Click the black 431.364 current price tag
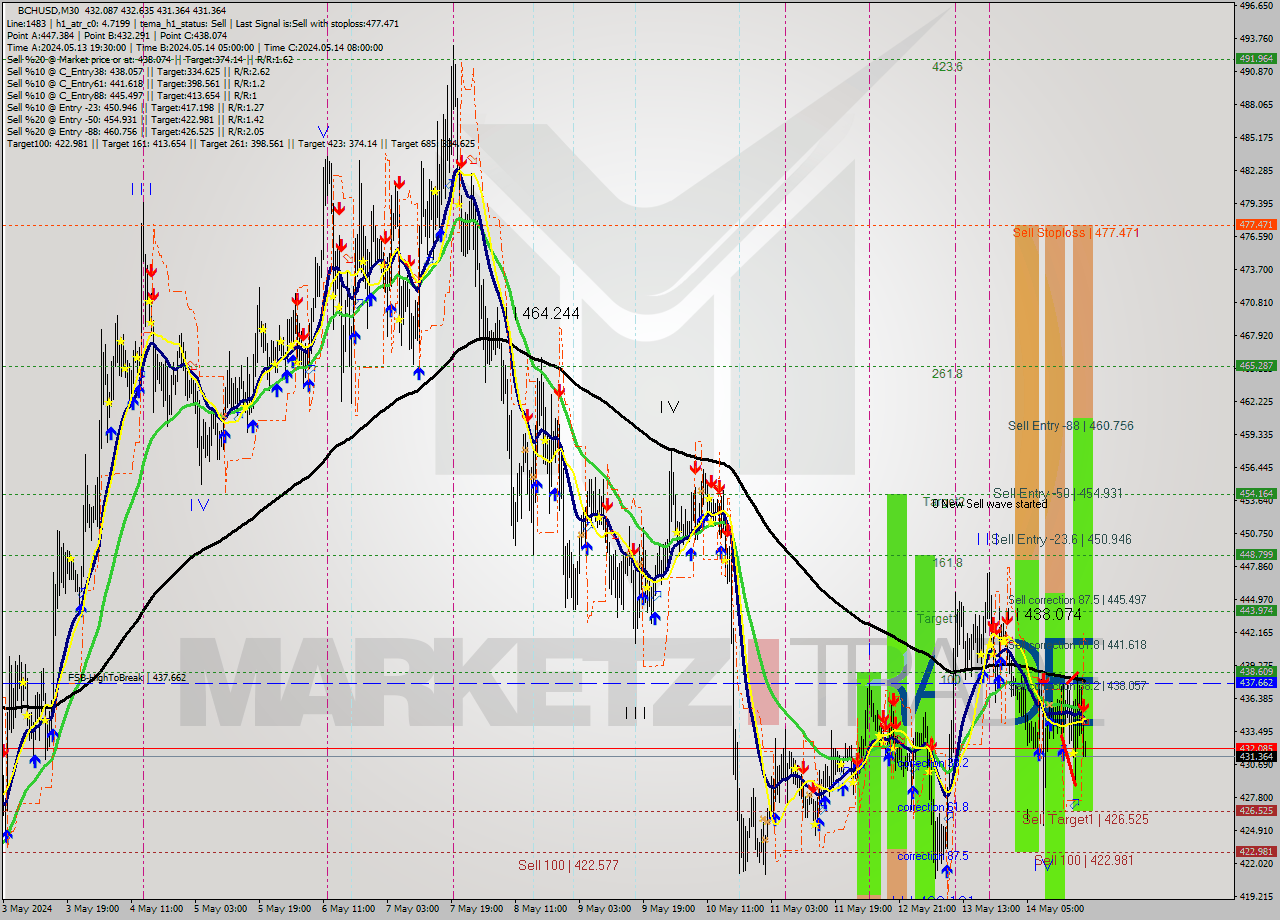Screen dimensions: 1280x920 pyautogui.click(x=1256, y=756)
